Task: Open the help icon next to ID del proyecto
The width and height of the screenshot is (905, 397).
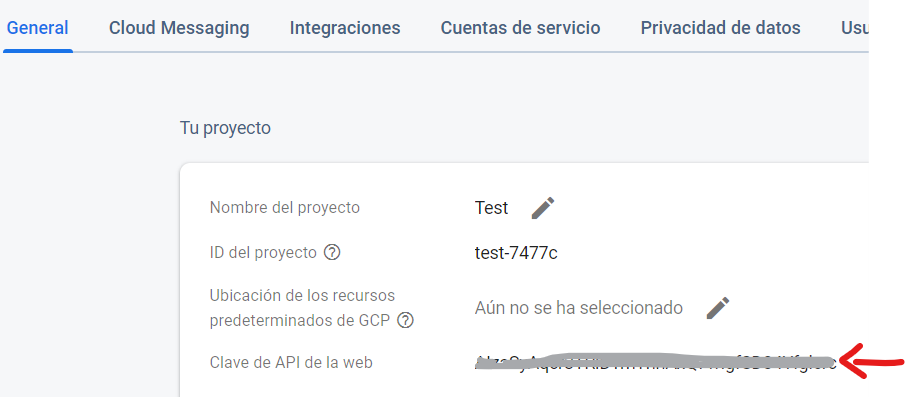Action: point(332,253)
